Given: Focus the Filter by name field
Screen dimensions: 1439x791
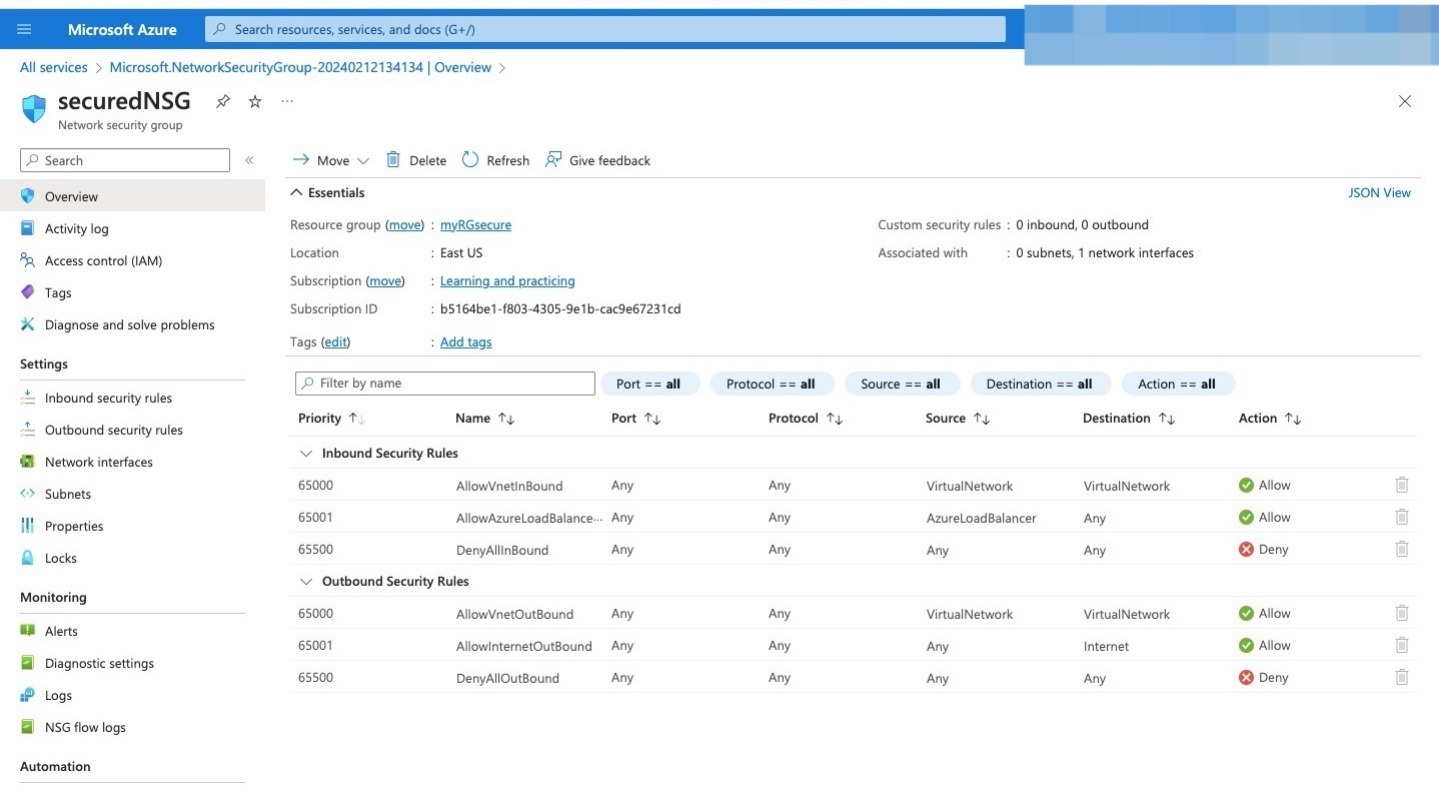Looking at the screenshot, I should 445,383.
